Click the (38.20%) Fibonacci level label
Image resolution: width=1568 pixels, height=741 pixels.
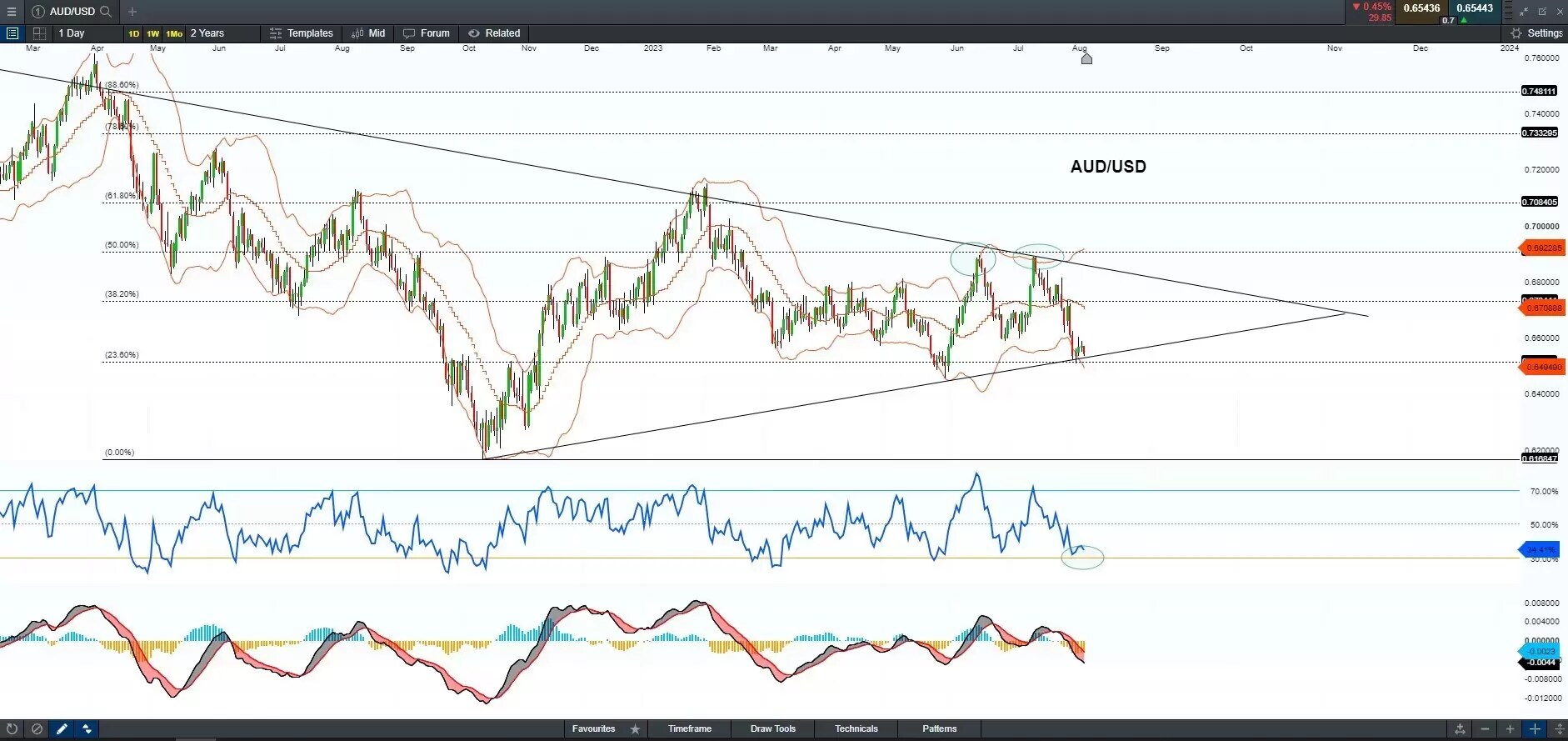[122, 294]
